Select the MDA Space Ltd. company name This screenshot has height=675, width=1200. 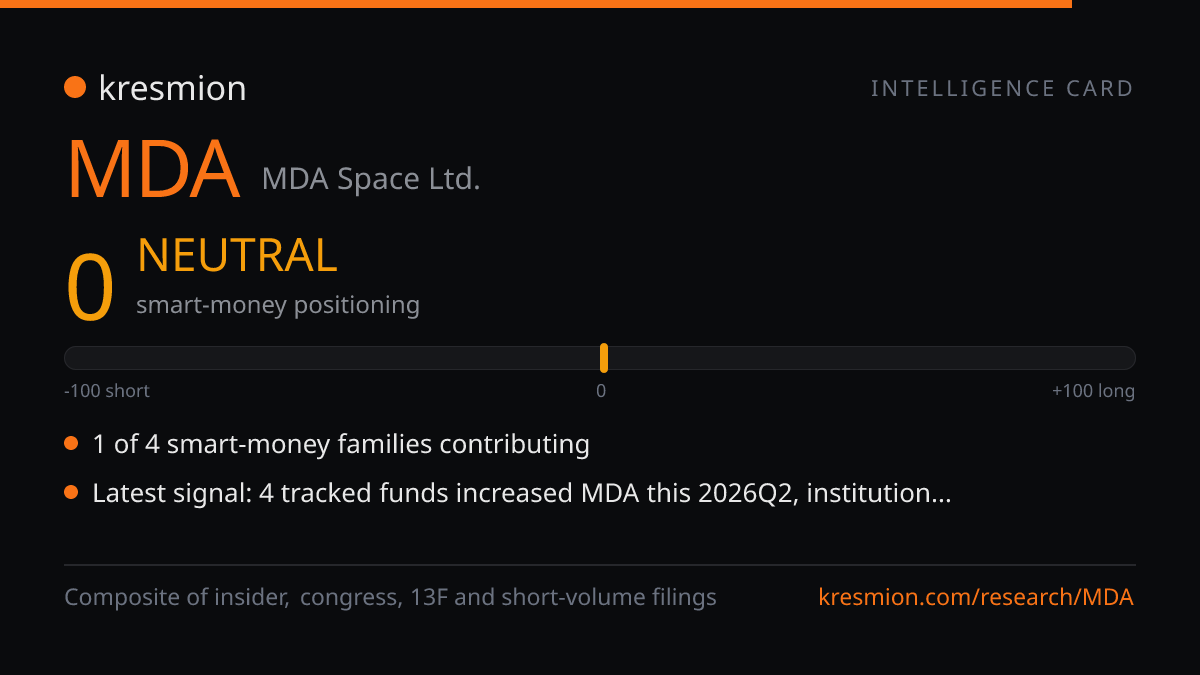coord(371,180)
